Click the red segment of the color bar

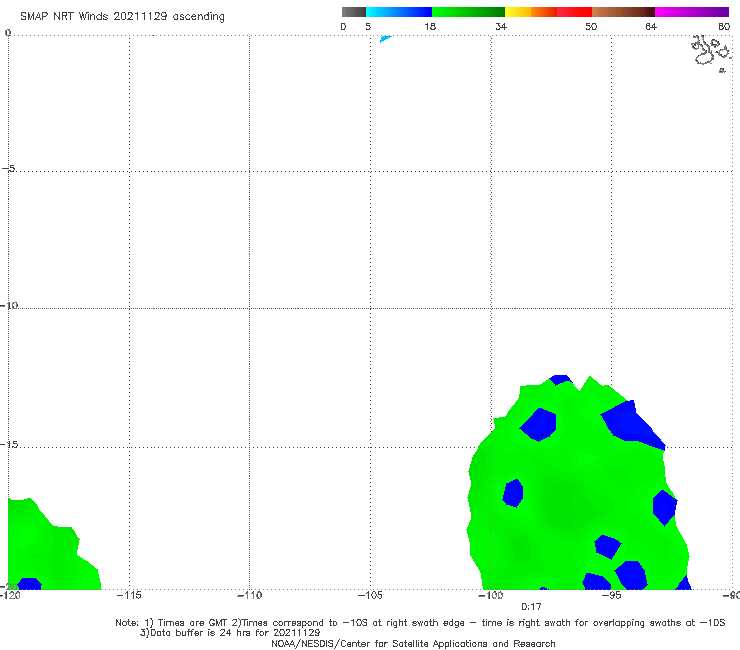[x=574, y=12]
